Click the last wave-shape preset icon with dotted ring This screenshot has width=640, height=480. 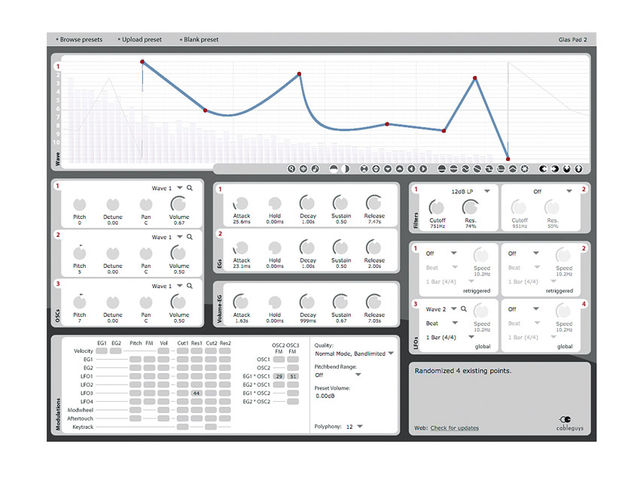(524, 169)
